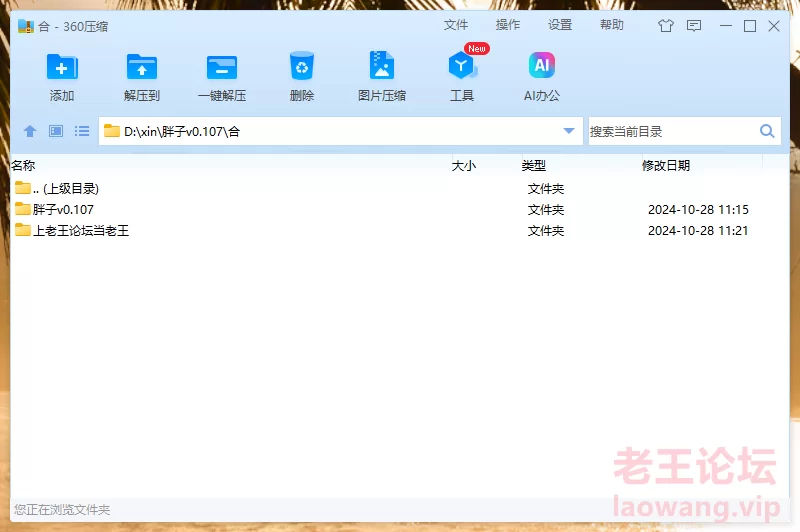Click folder icon of 上级目录 row

22,188
